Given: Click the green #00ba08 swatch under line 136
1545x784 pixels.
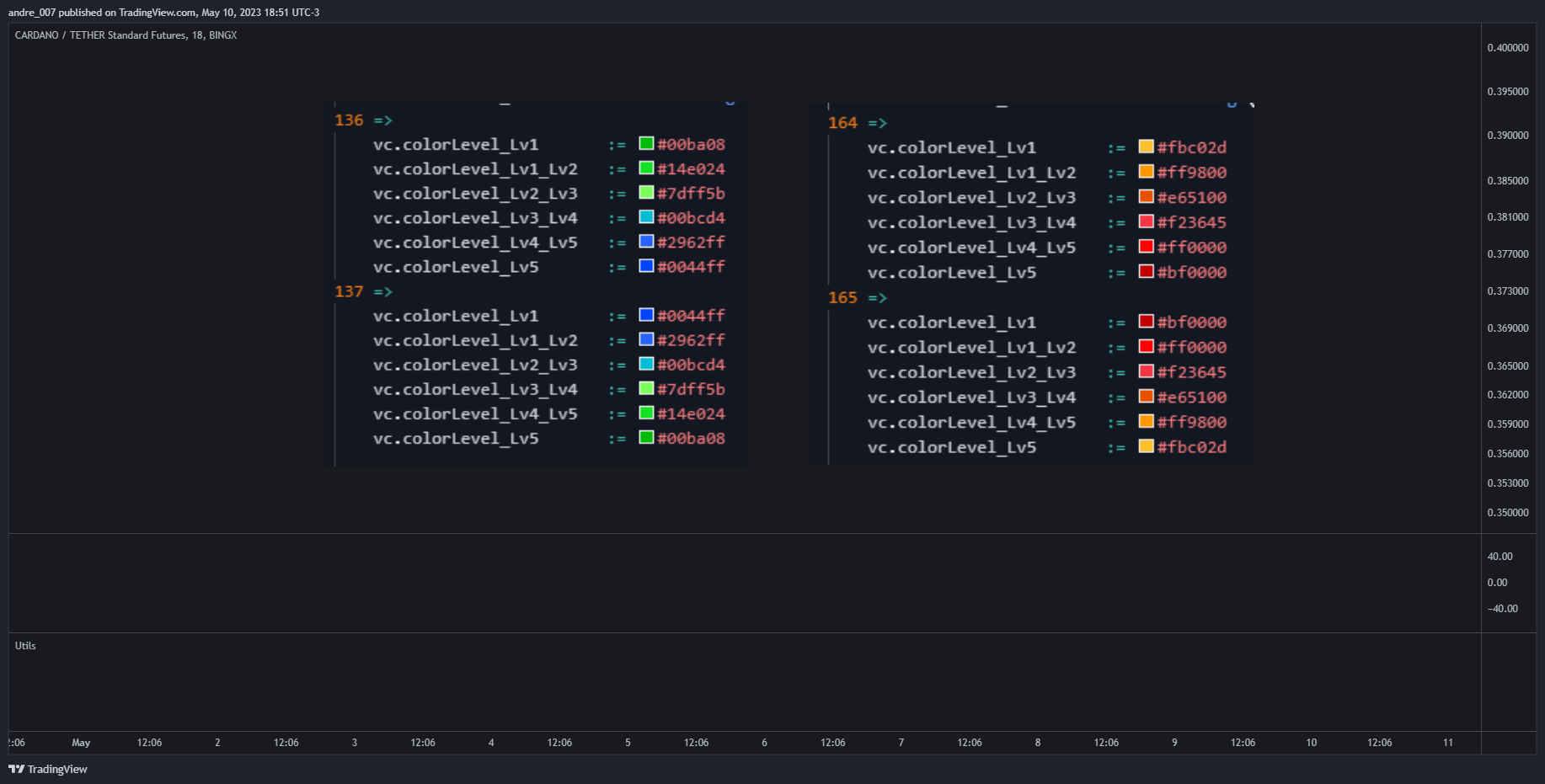Looking at the screenshot, I should click(x=646, y=143).
